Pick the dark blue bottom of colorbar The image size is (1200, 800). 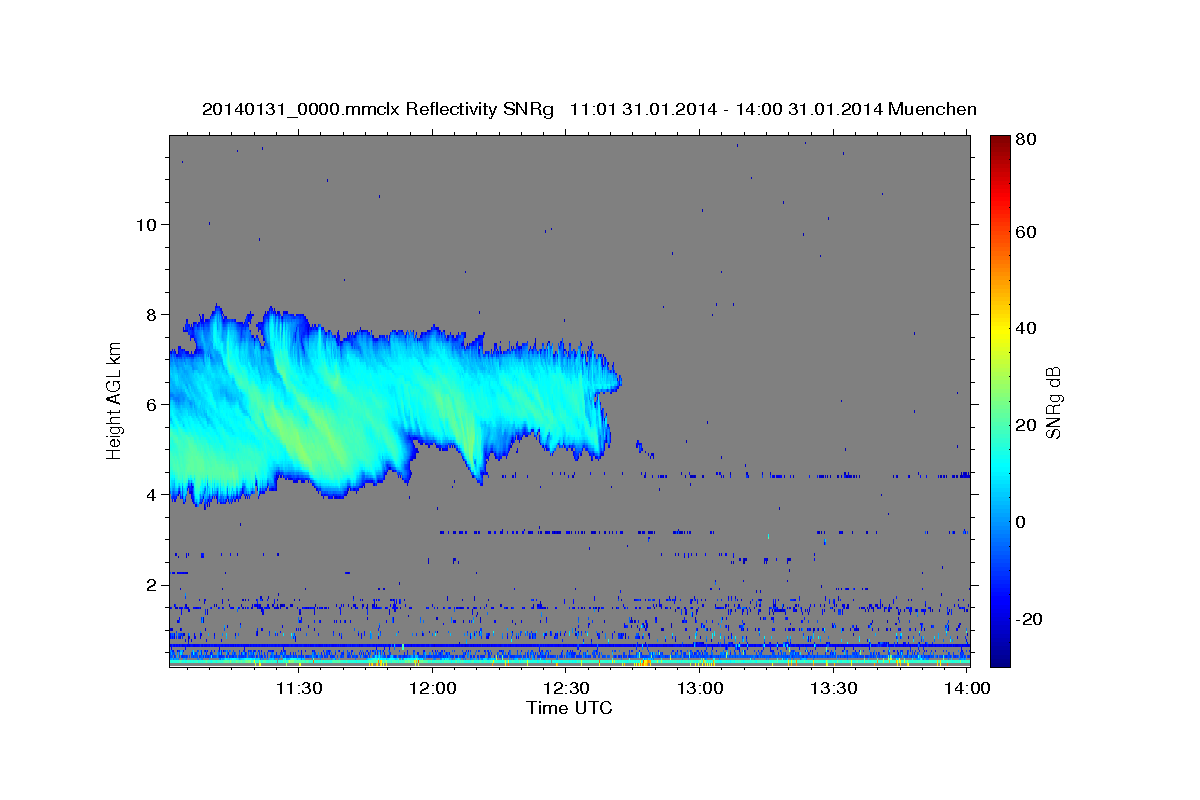point(1000,659)
